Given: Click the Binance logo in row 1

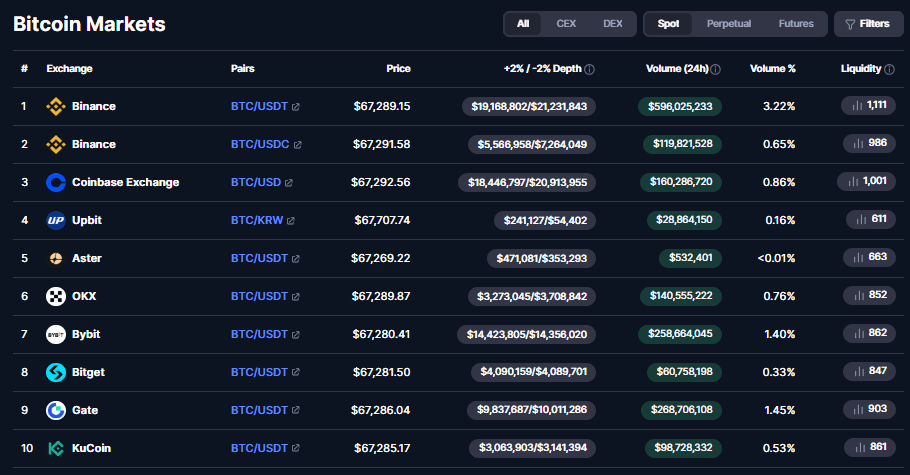Looking at the screenshot, I should click(56, 106).
